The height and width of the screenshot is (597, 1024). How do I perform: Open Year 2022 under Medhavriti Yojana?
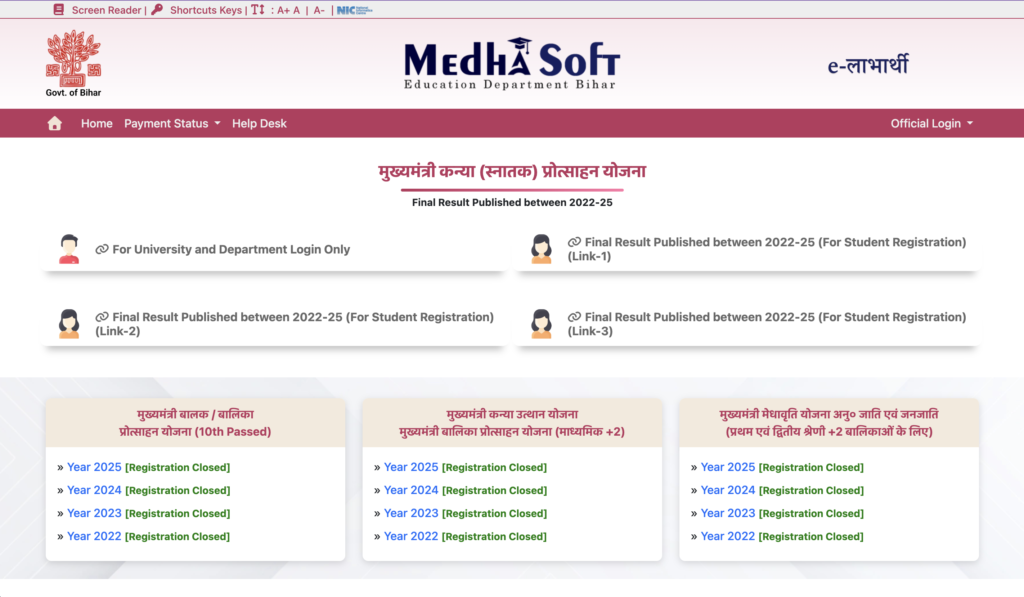coord(728,536)
